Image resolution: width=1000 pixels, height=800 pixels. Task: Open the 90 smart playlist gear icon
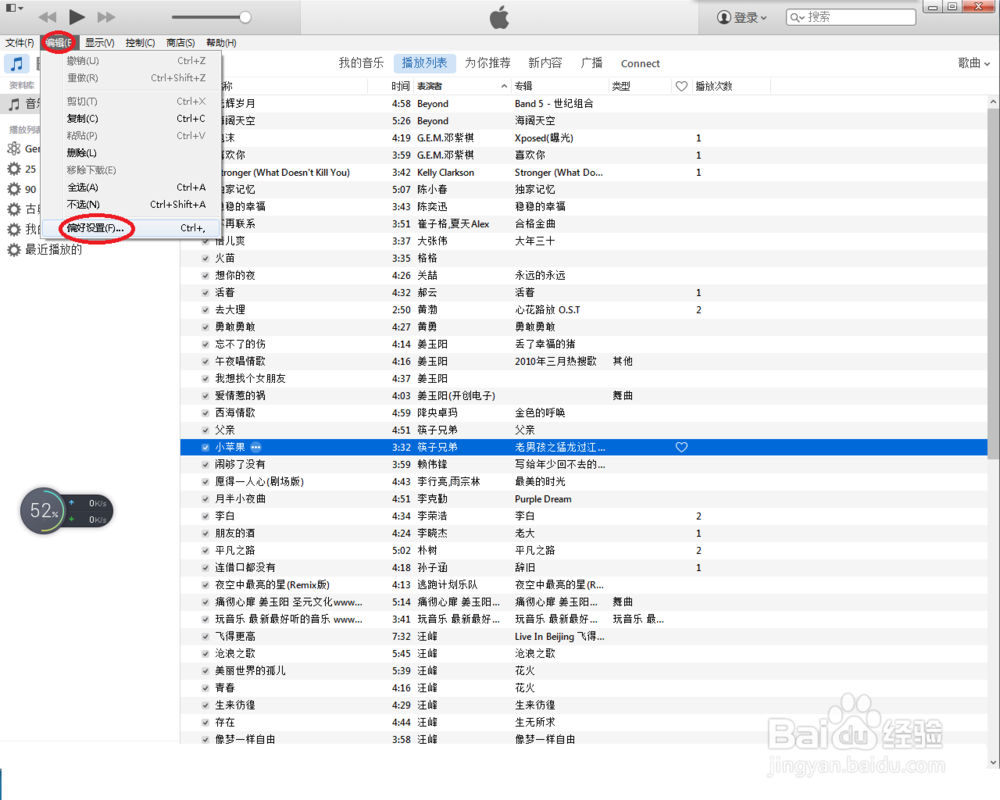click(x=14, y=189)
